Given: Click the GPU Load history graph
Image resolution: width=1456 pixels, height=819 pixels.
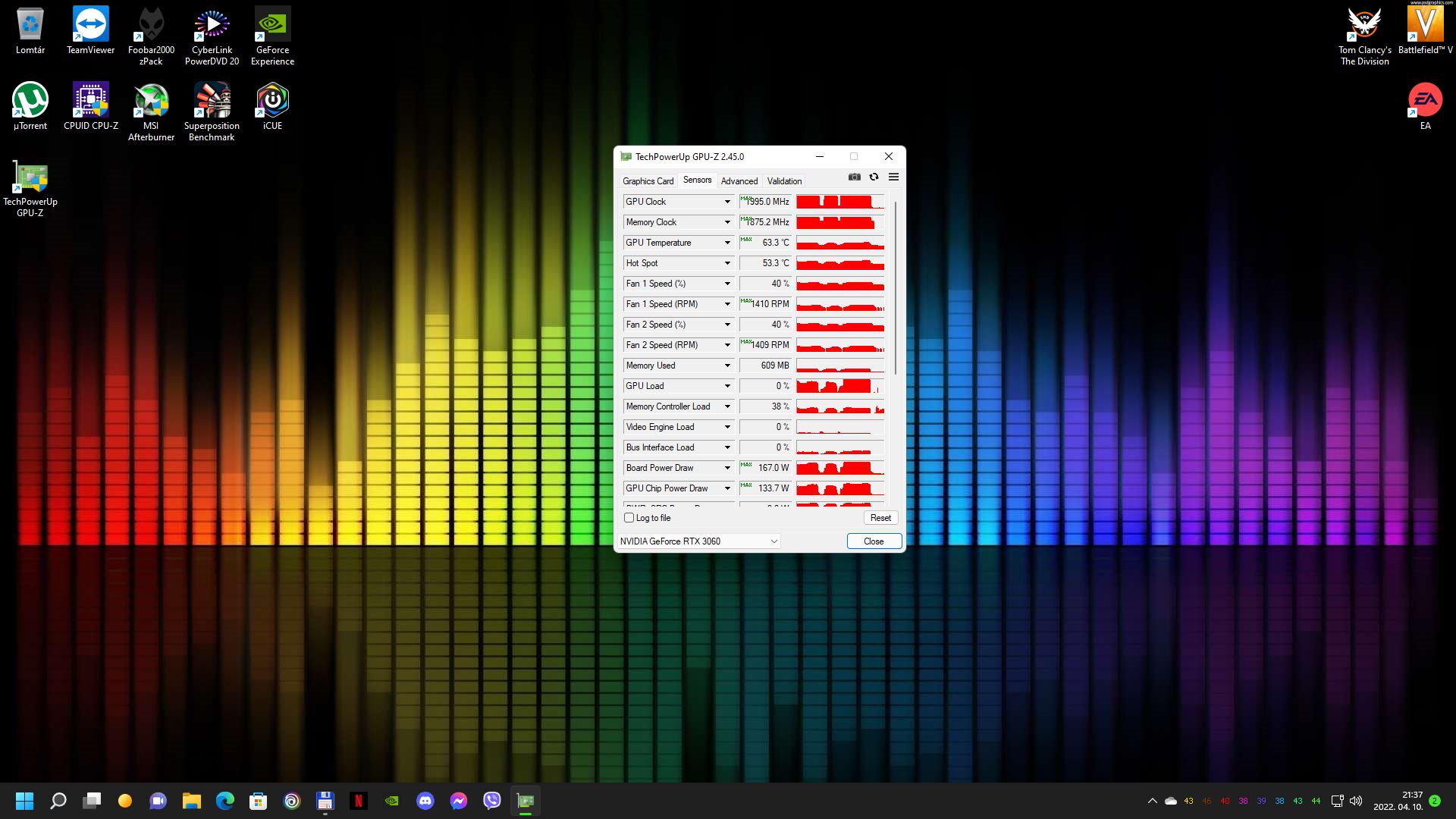Looking at the screenshot, I should [x=840, y=386].
